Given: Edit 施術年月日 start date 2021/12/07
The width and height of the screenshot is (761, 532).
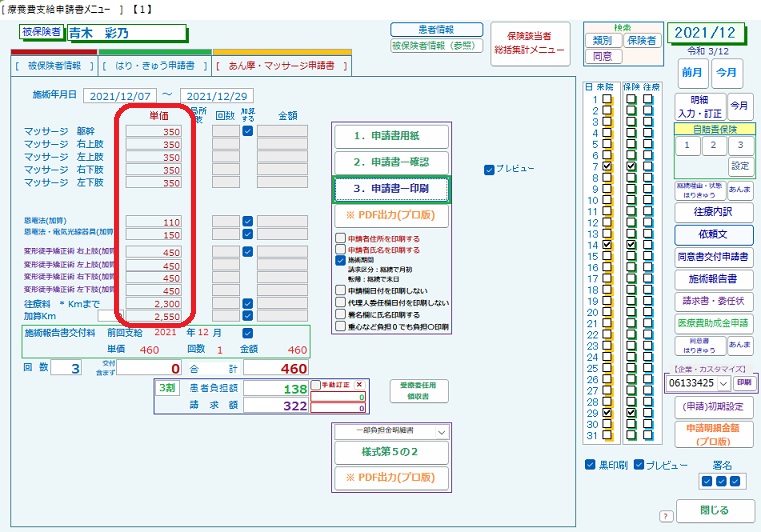Looking at the screenshot, I should [x=120, y=96].
